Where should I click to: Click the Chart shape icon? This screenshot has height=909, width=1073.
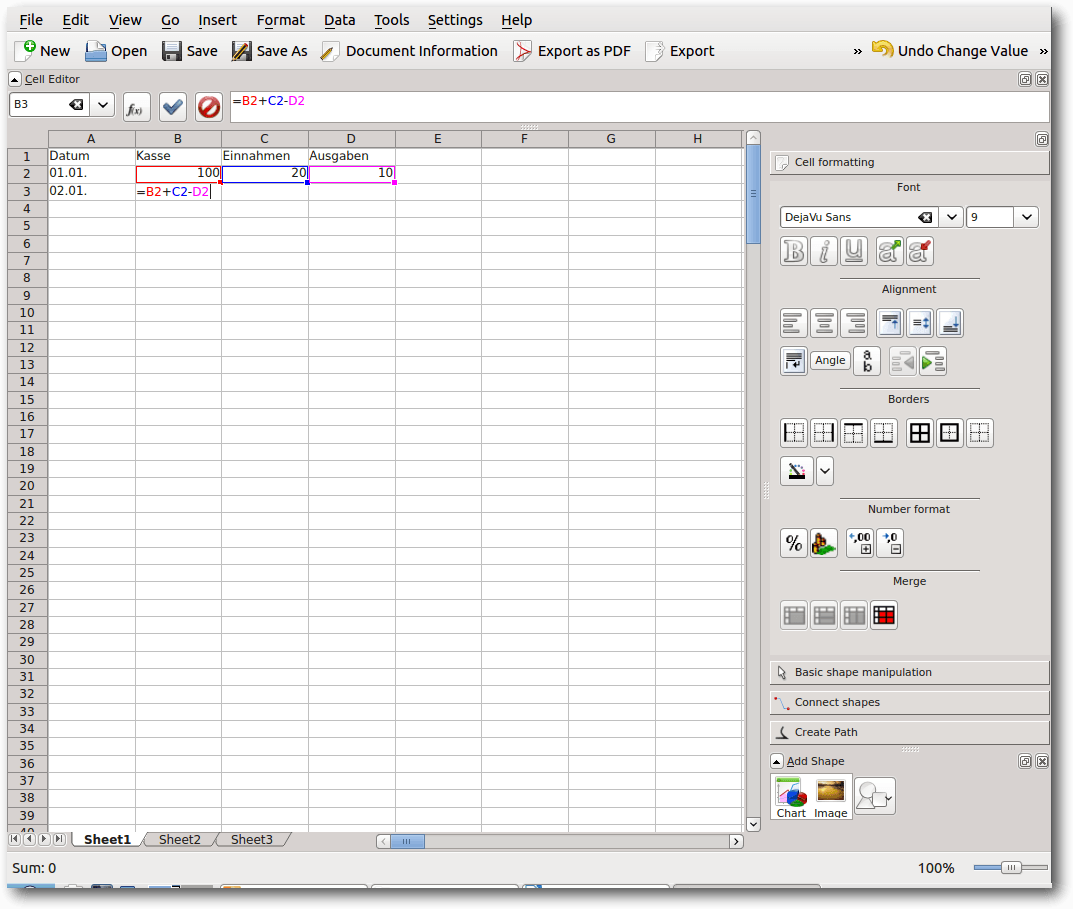coord(791,797)
